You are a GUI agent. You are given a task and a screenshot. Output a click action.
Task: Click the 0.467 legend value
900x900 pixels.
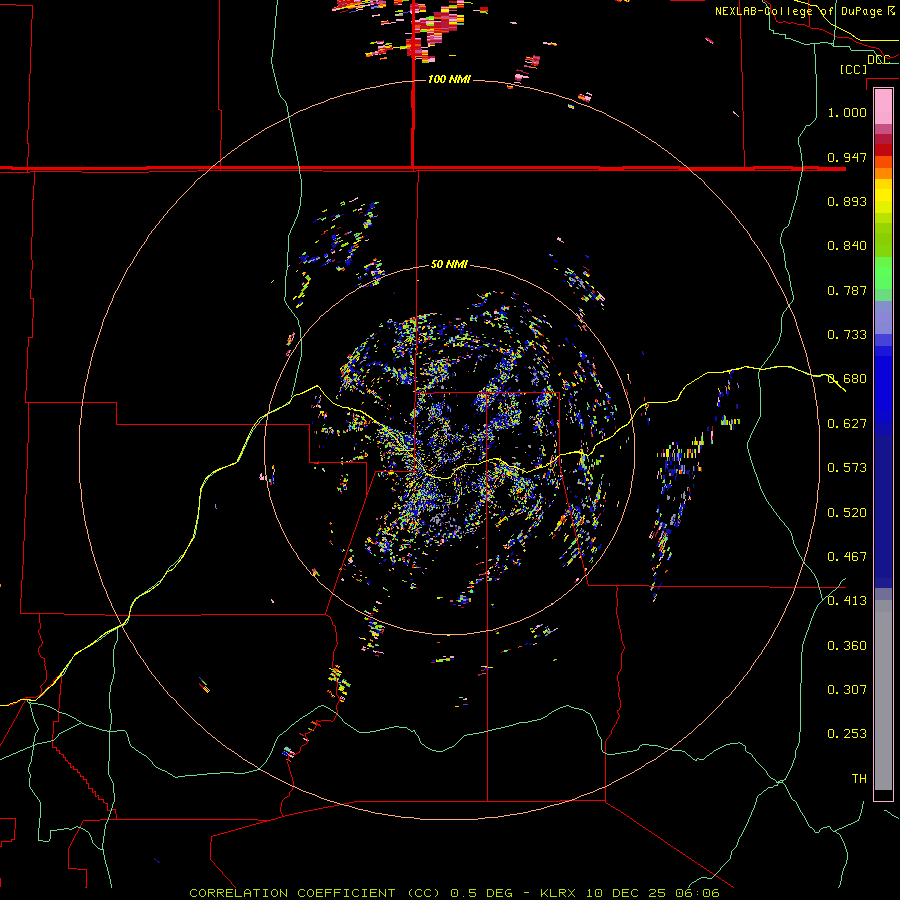847,557
